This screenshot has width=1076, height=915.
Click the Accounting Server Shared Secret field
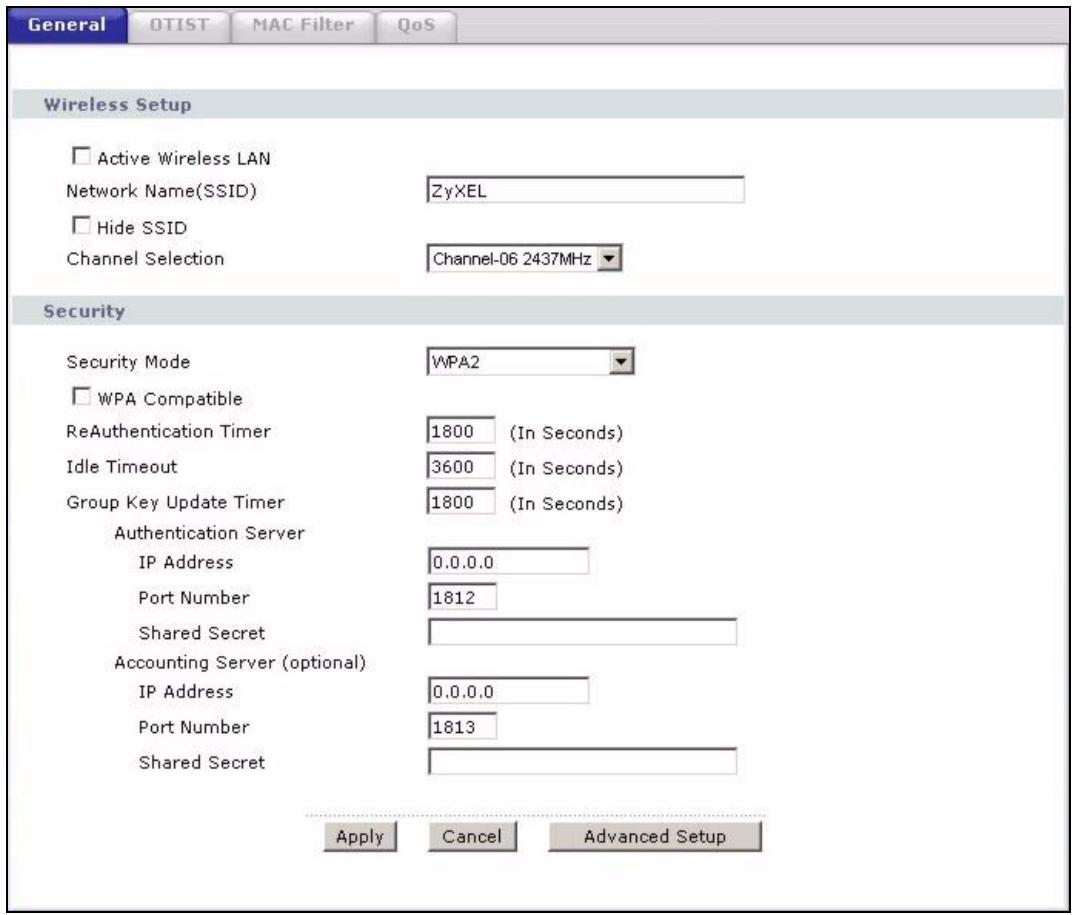(582, 762)
